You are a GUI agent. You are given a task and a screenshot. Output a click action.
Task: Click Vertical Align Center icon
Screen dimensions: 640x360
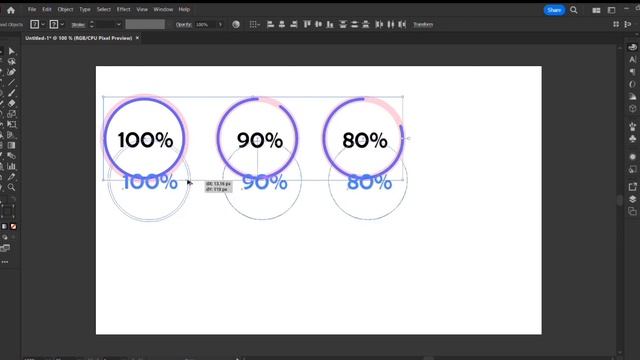(318, 24)
